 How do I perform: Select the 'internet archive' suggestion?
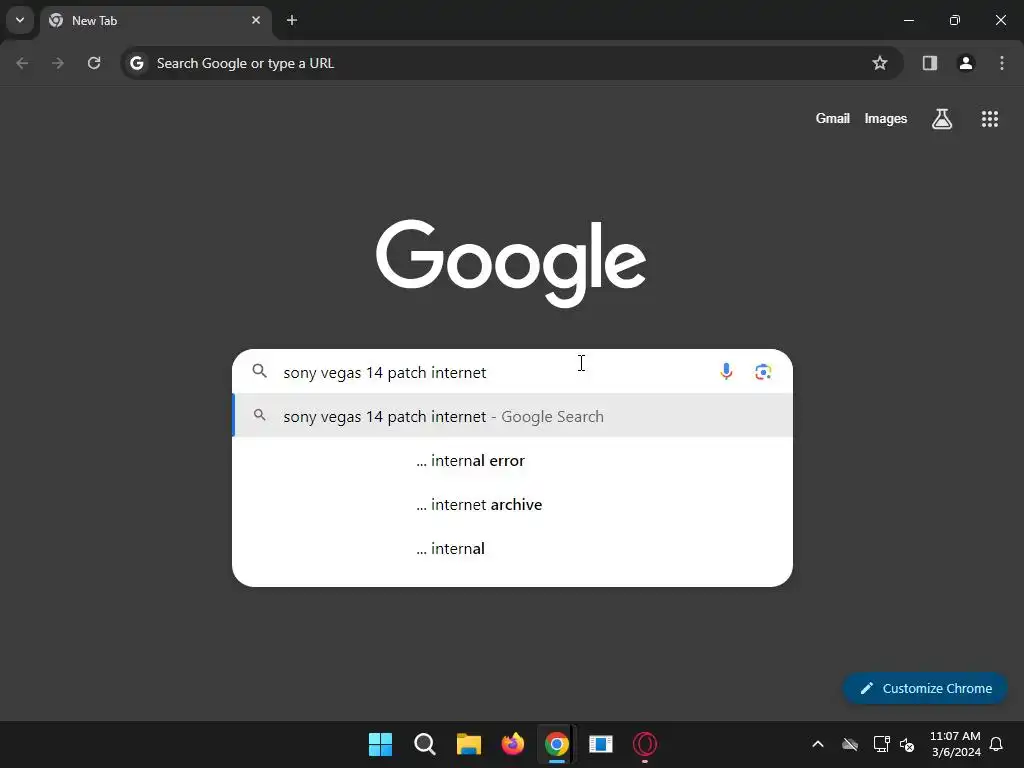pyautogui.click(x=513, y=504)
